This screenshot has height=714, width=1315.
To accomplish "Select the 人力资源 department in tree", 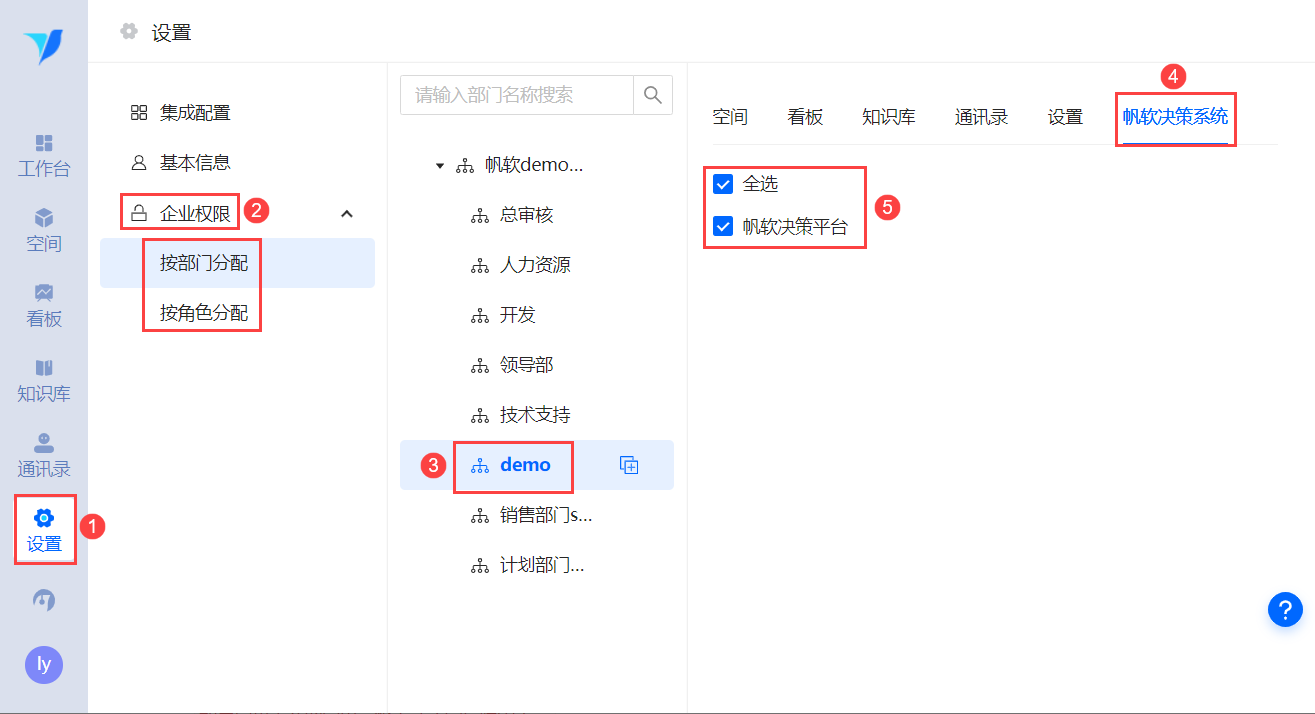I will coord(535,265).
